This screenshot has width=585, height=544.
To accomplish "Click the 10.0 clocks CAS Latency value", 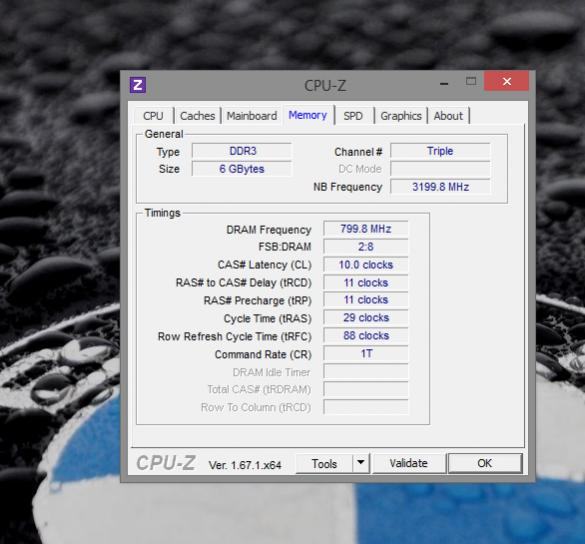I will 366,265.
